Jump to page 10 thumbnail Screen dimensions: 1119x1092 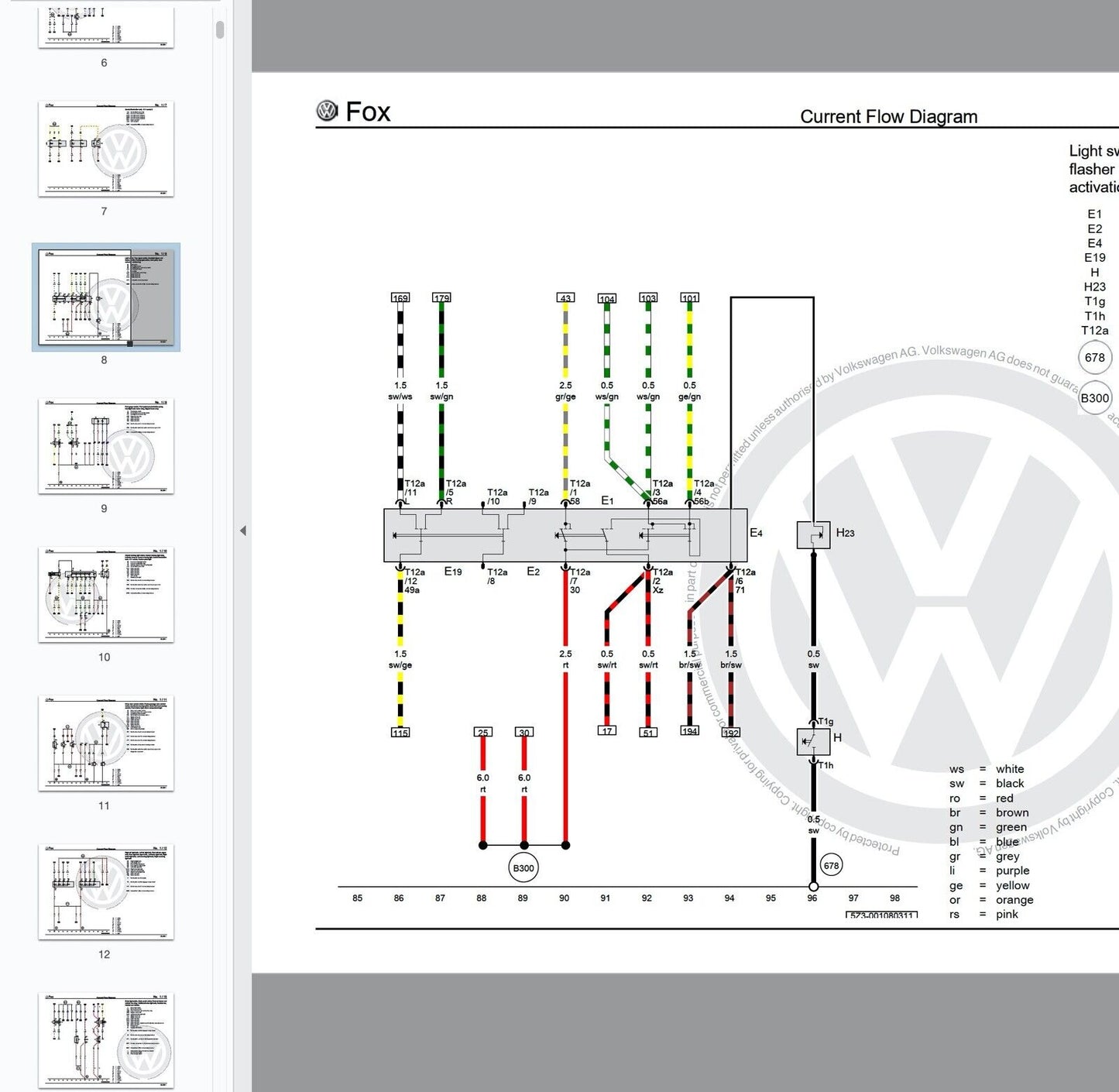(106, 595)
